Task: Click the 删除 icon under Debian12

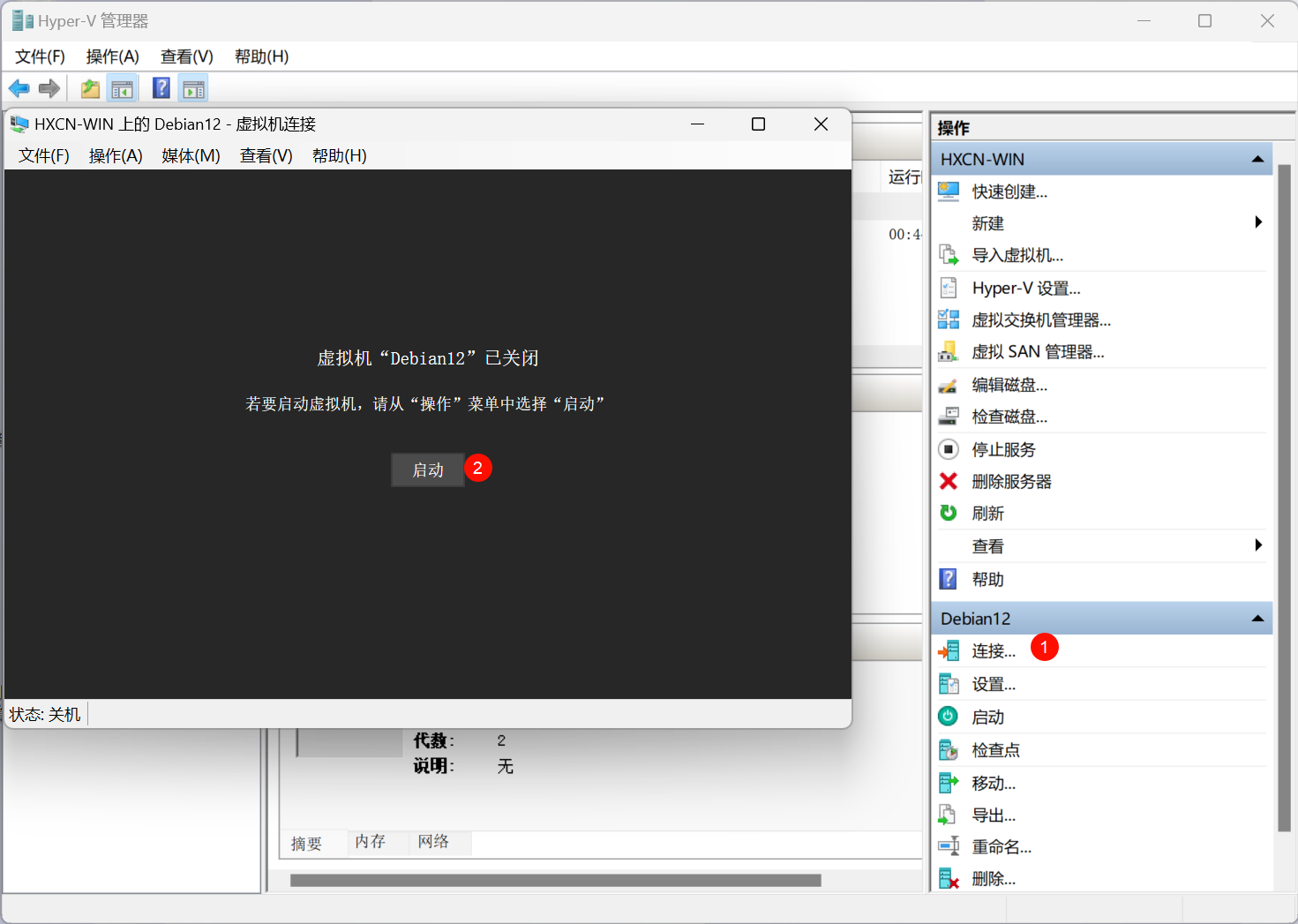Action: point(949,878)
